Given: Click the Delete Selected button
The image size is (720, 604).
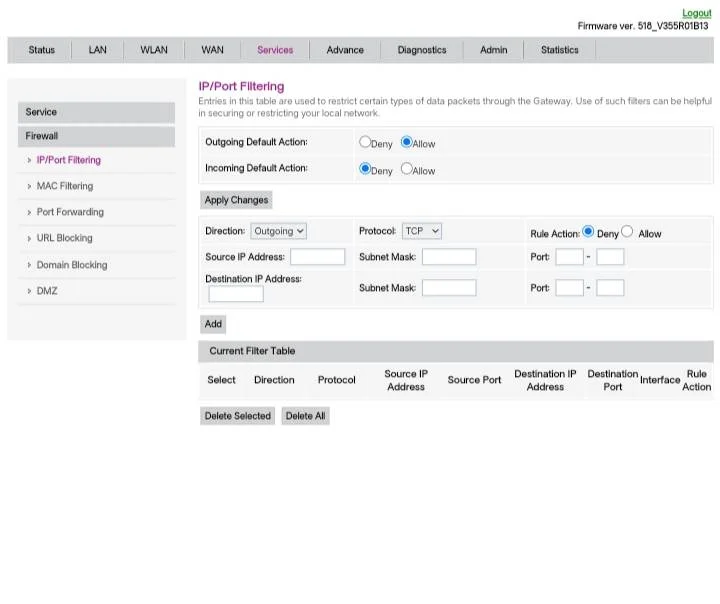Looking at the screenshot, I should tap(237, 416).
